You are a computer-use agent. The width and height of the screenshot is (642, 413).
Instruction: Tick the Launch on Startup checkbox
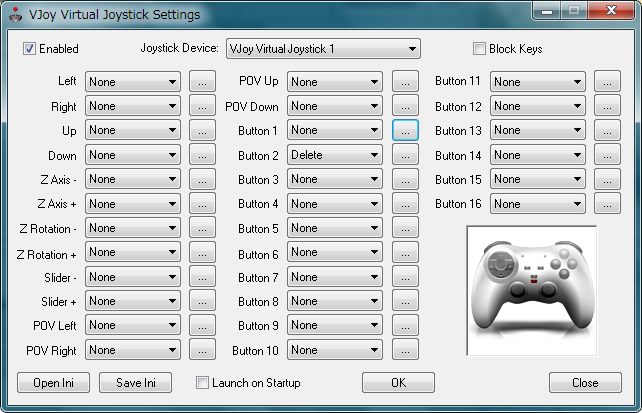202,383
